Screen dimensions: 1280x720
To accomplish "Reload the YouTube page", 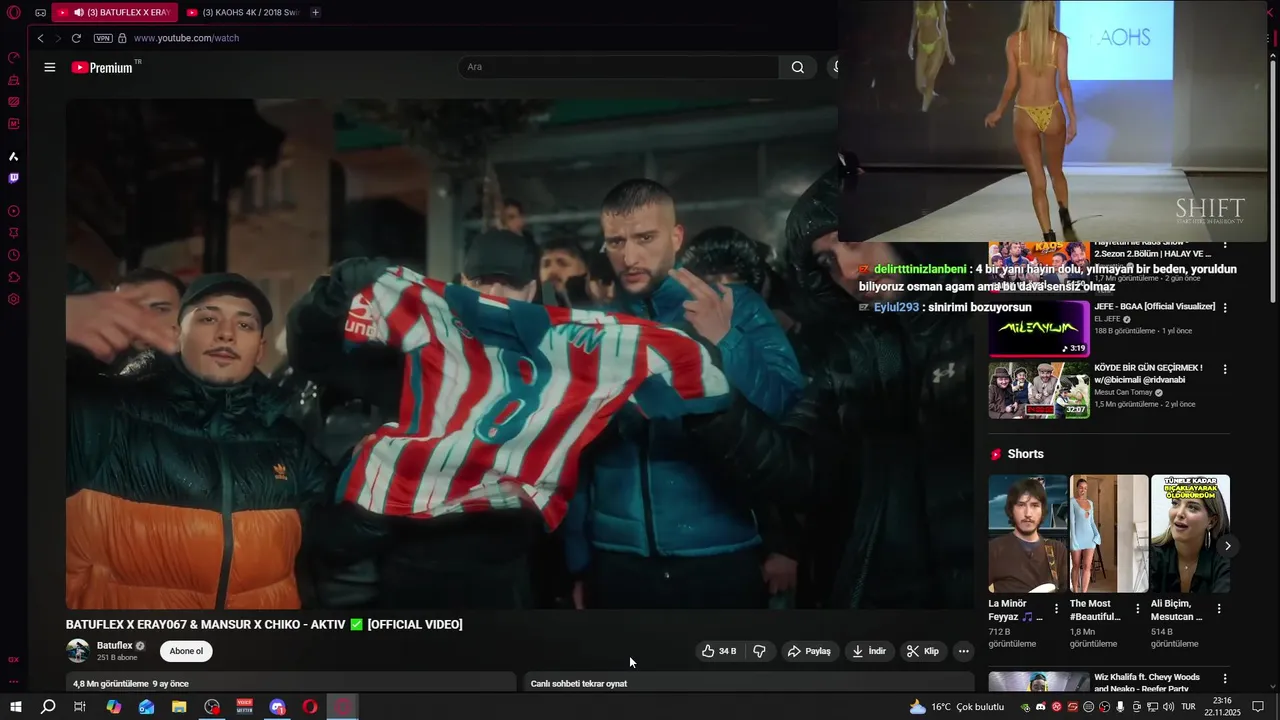I will 76,38.
